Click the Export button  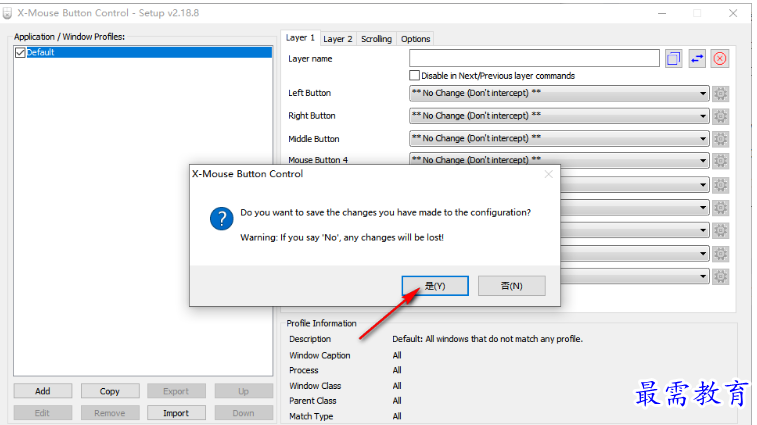176,391
